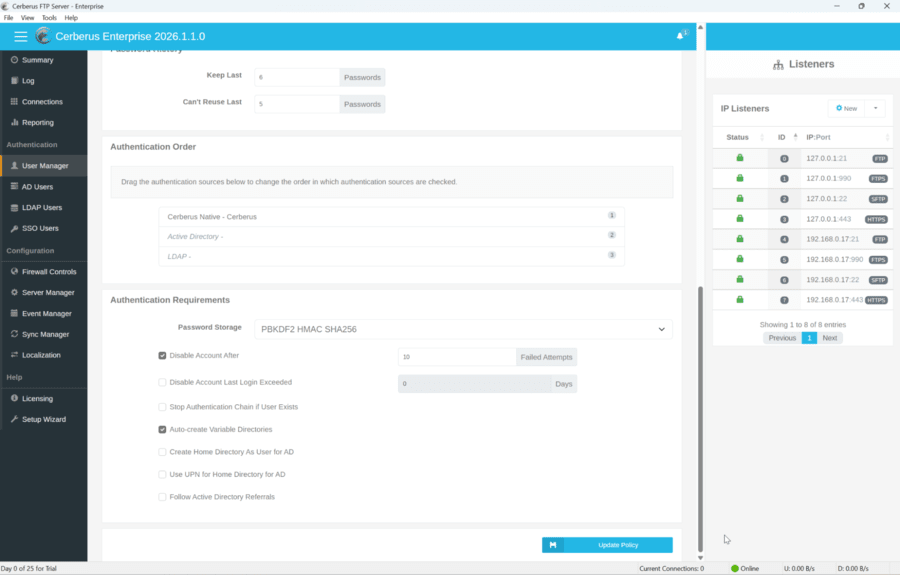Open the Tools menu

coord(49,18)
